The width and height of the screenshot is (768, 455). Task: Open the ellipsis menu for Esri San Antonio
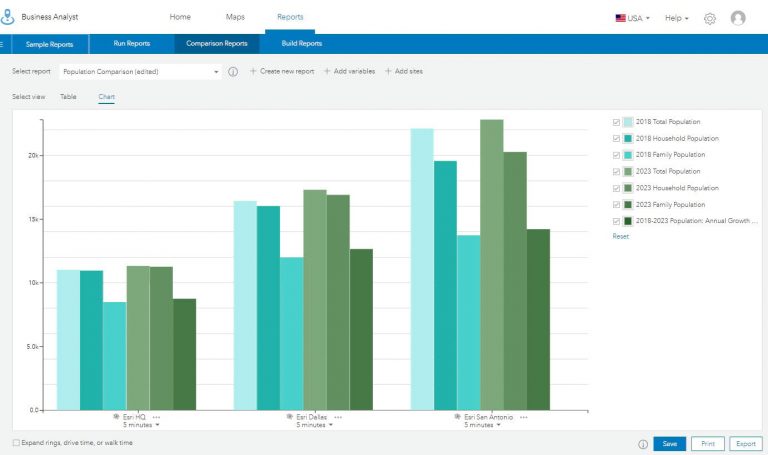524,417
